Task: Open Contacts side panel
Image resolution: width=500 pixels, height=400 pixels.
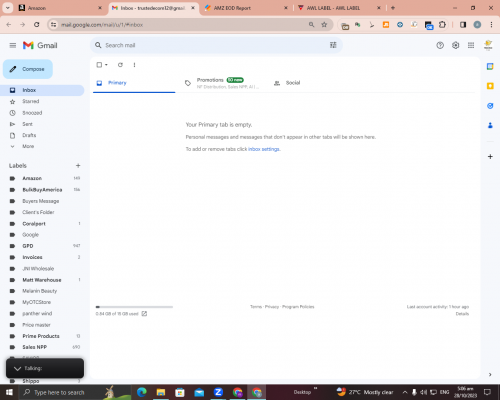Action: [x=490, y=125]
